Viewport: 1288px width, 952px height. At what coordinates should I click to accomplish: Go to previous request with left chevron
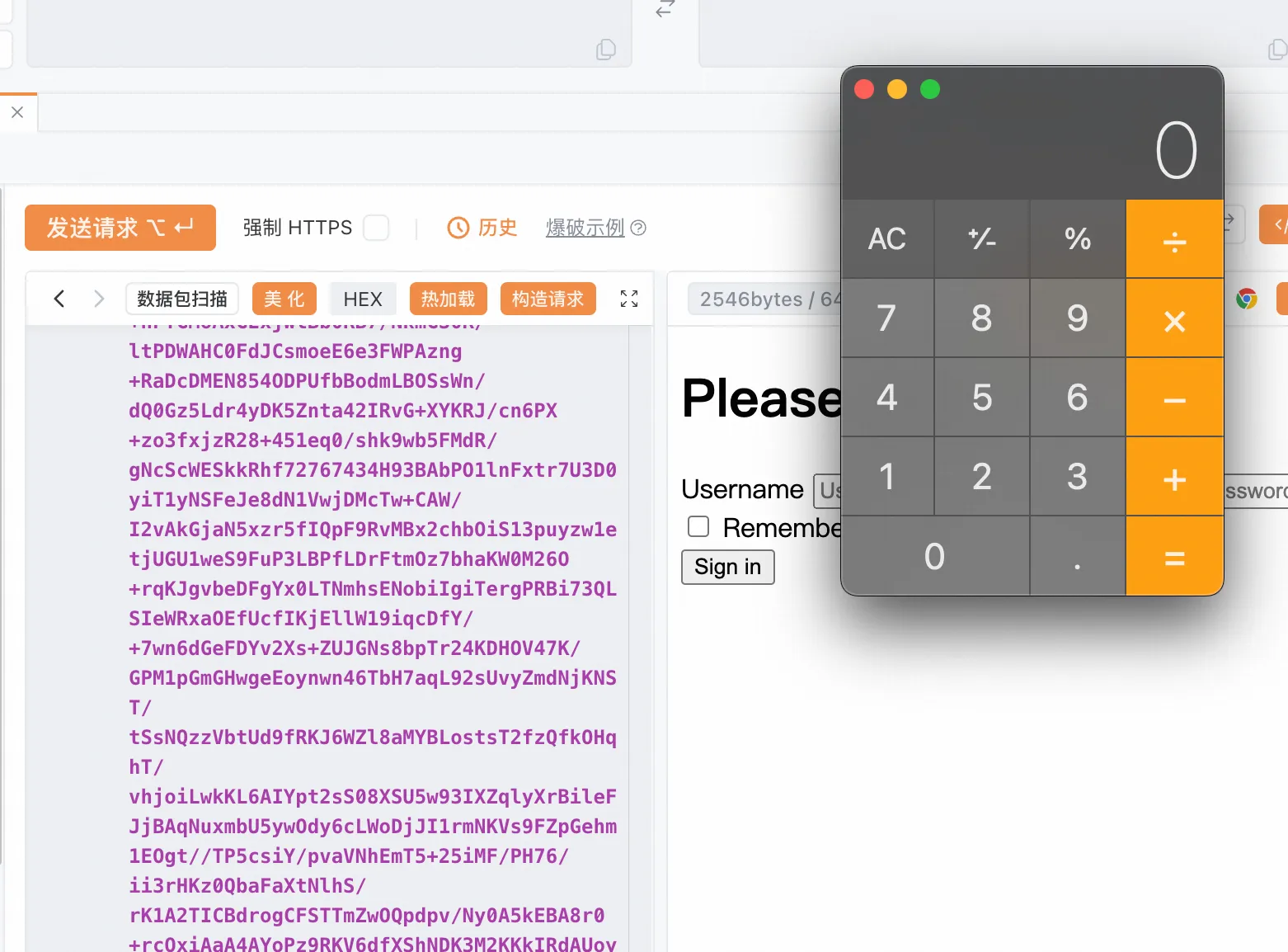[x=59, y=299]
